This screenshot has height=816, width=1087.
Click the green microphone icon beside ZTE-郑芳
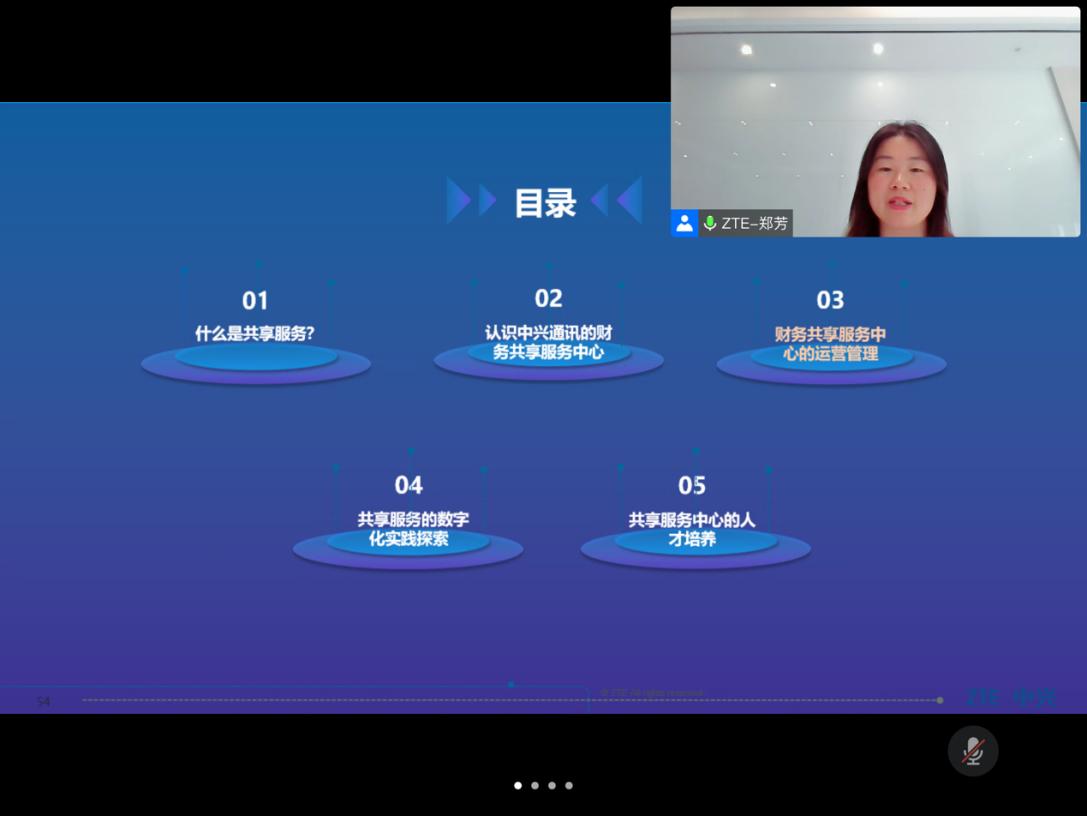coord(710,223)
